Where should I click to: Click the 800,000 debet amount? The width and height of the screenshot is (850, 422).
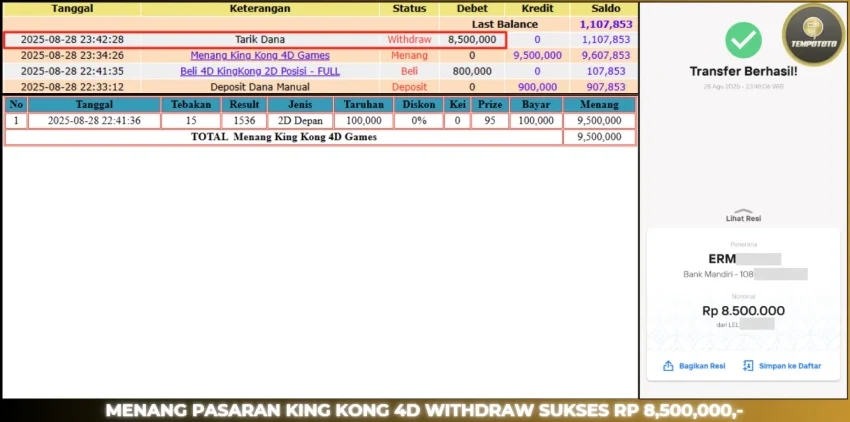472,71
